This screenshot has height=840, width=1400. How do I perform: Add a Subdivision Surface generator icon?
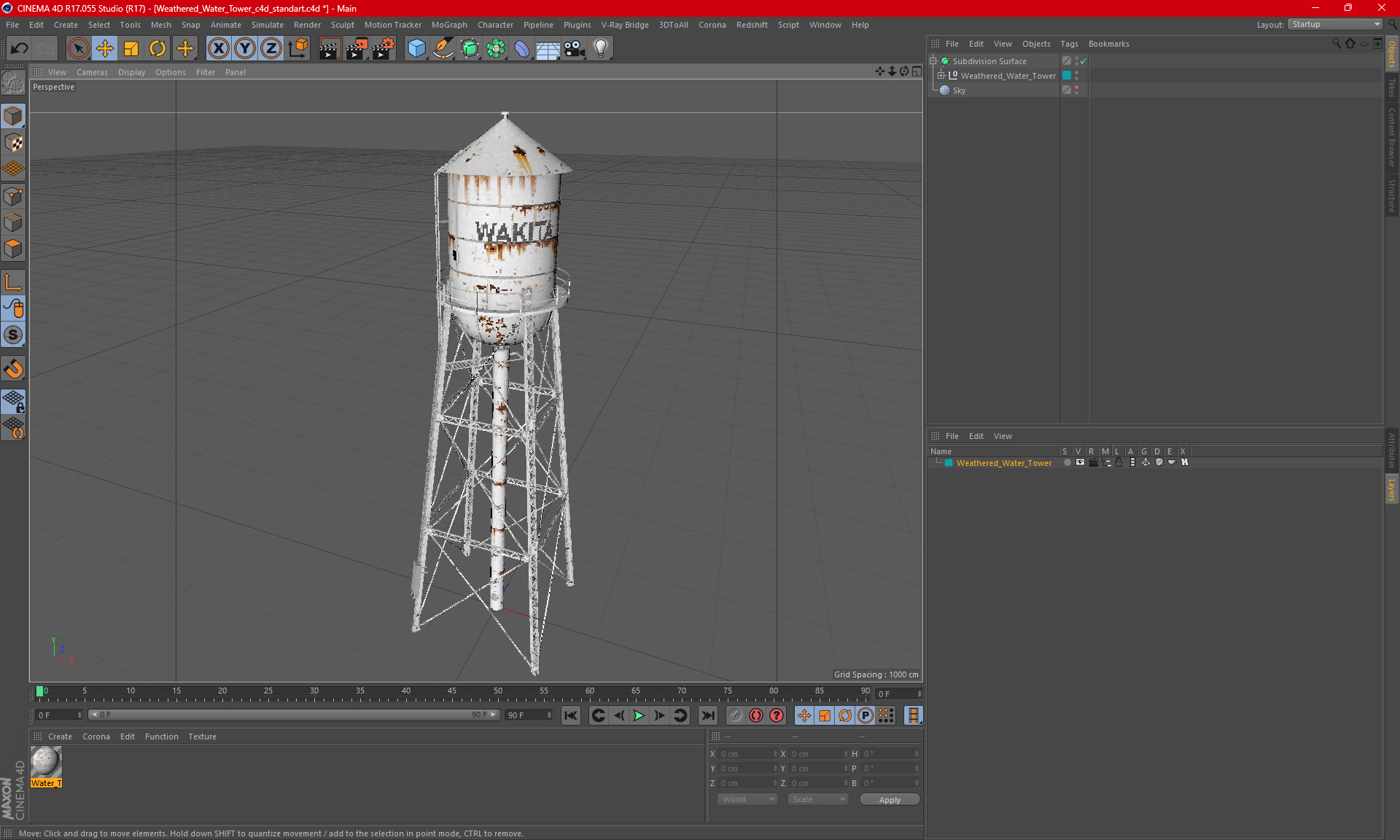pyautogui.click(x=470, y=49)
